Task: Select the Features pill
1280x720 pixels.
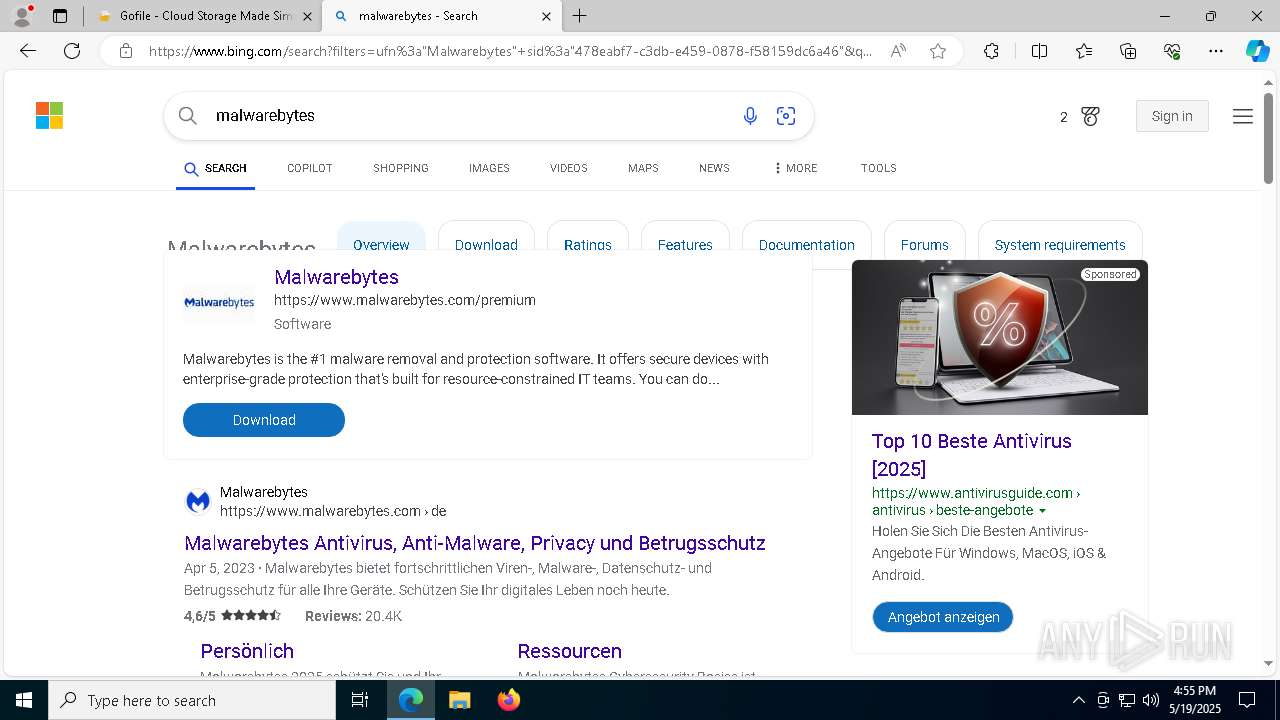Action: (x=685, y=239)
